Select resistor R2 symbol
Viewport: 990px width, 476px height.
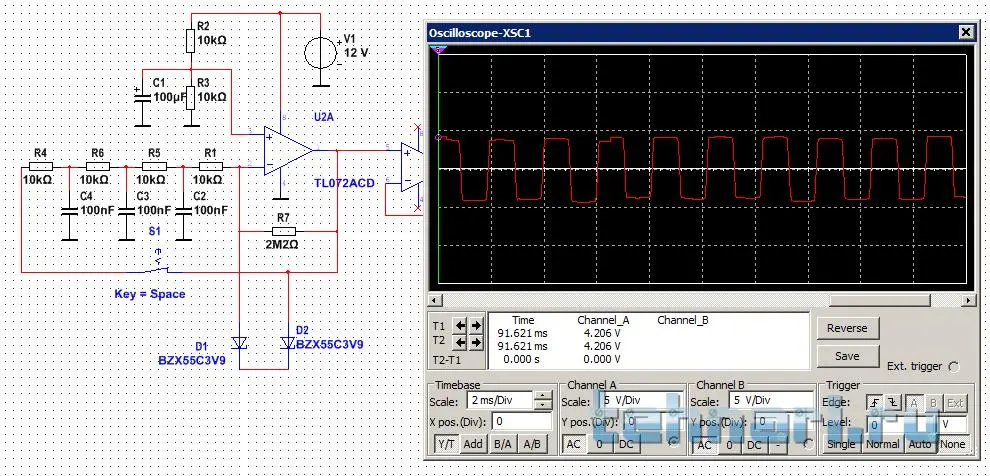[x=190, y=42]
